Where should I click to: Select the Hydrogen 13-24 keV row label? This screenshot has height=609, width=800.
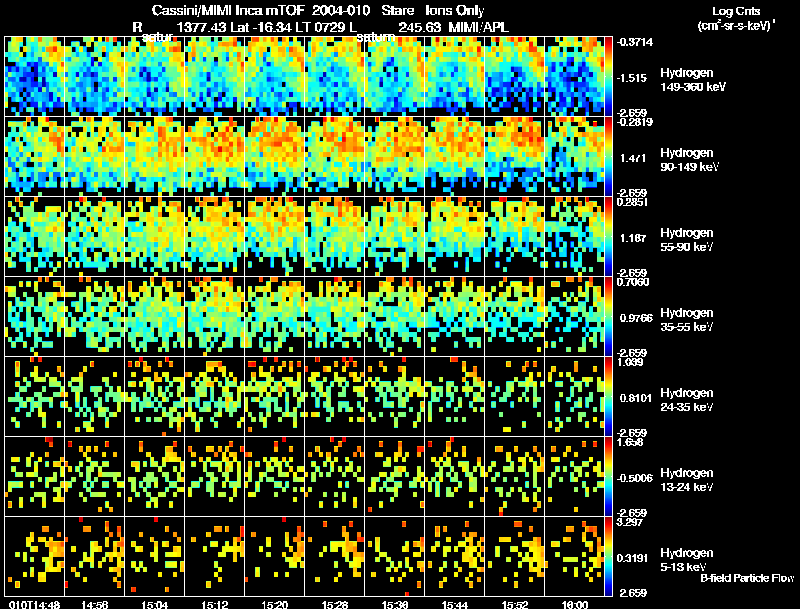tap(687, 479)
